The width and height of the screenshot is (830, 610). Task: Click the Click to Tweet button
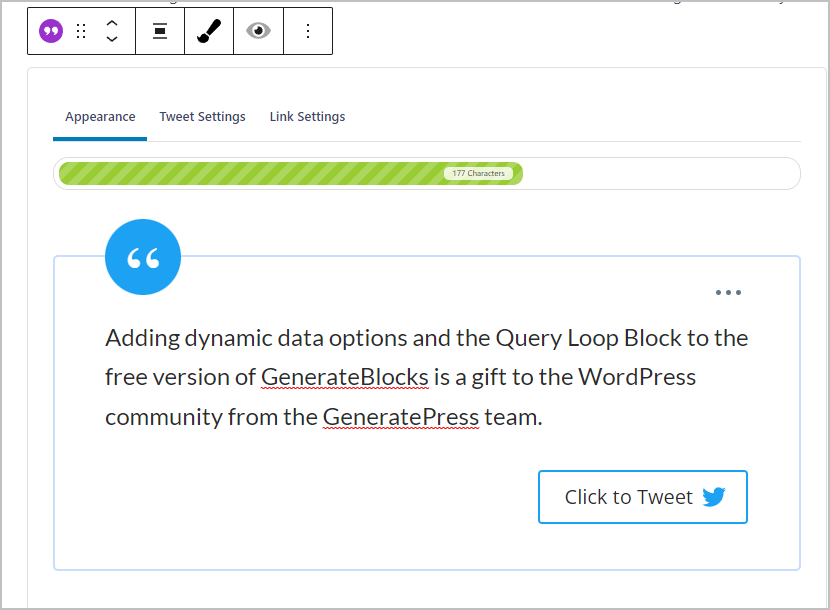(x=642, y=496)
